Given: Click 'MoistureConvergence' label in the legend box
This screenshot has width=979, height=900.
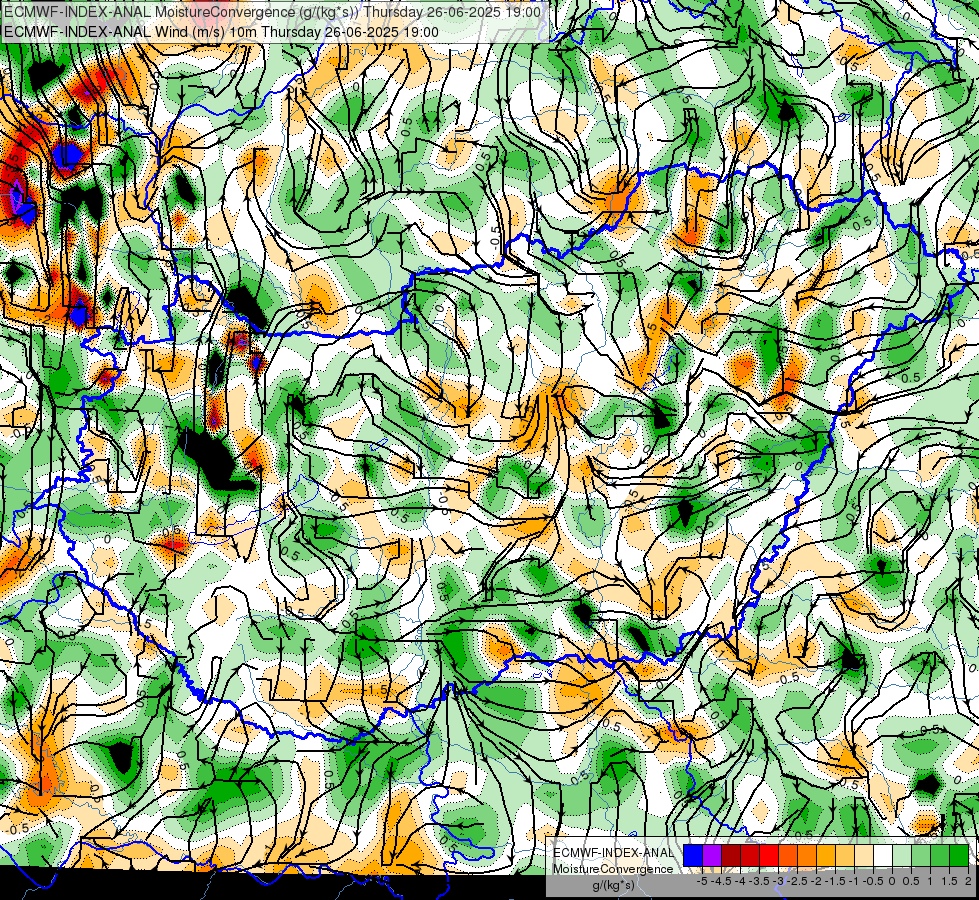Looking at the screenshot, I should click(613, 869).
